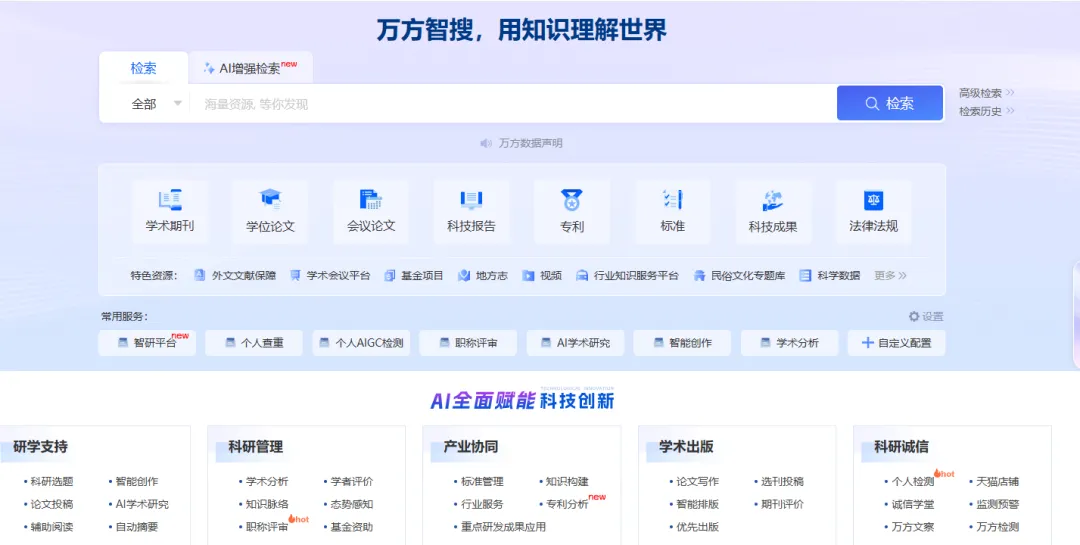The width and height of the screenshot is (1080, 545).
Task: Open 论文投稿 under 研学支持
Action: point(52,504)
